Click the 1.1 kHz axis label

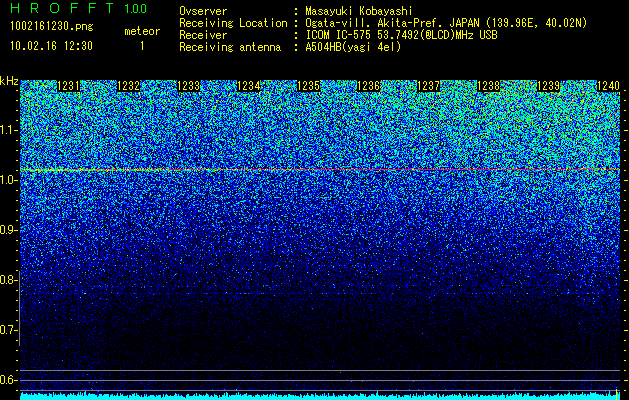pos(9,131)
